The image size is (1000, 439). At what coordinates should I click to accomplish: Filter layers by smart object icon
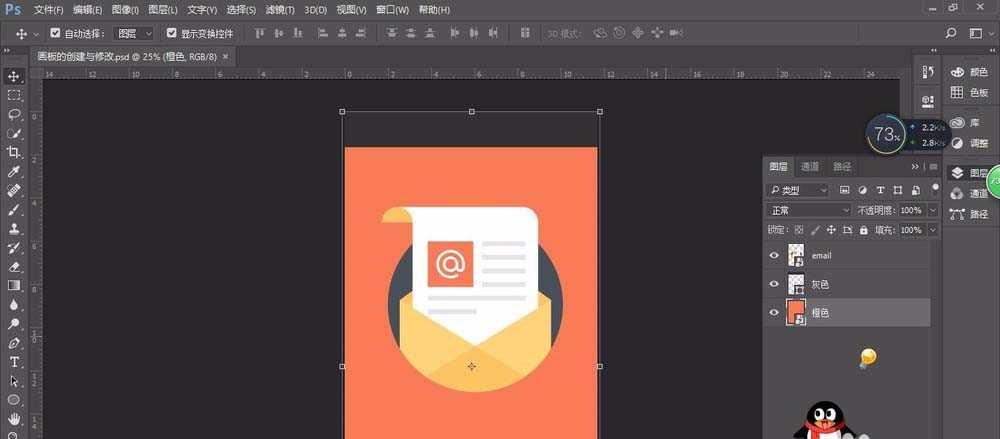tap(916, 190)
